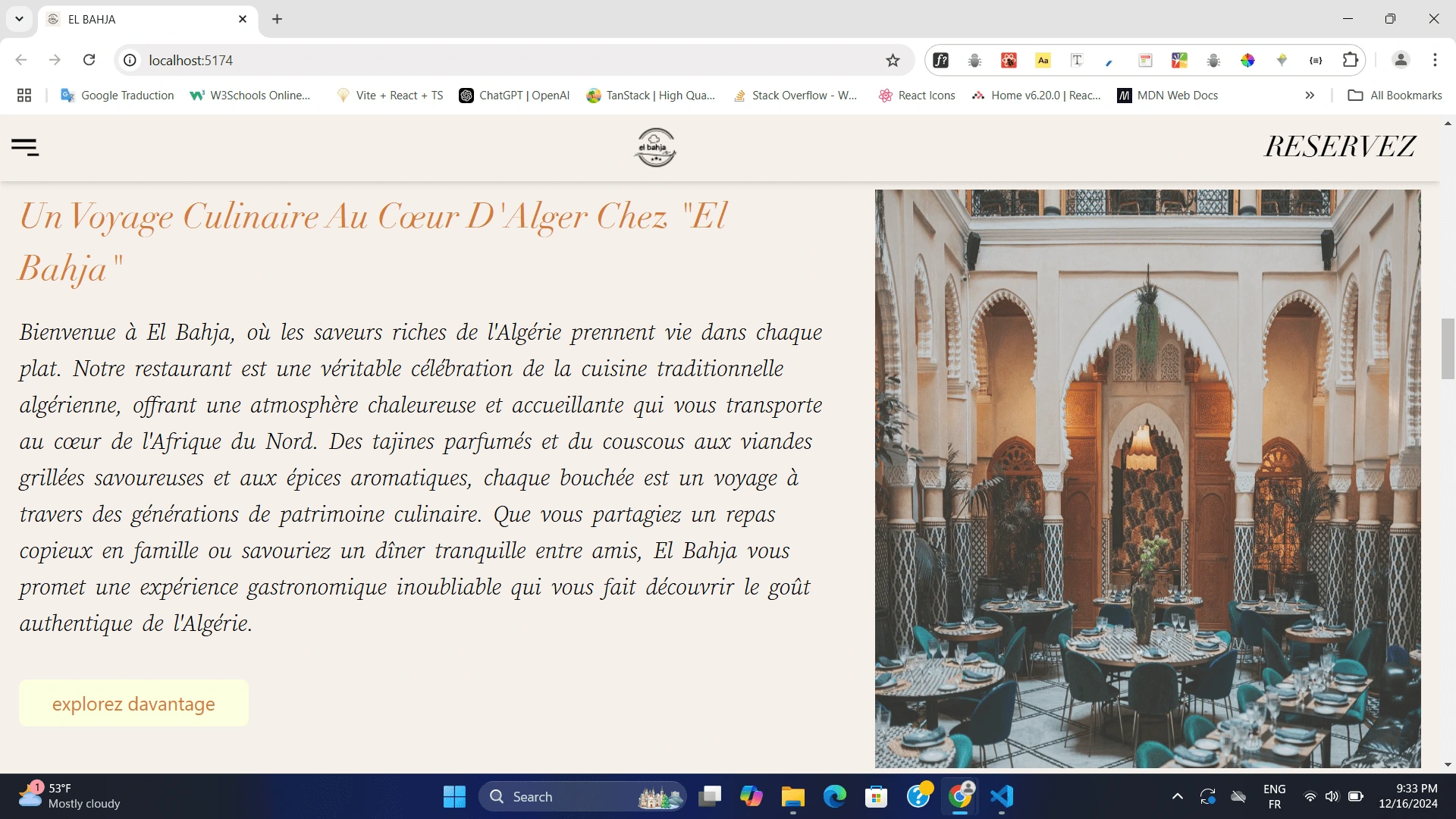Open Chrome three-dot menu
The height and width of the screenshot is (819, 1456).
pos(1435,60)
